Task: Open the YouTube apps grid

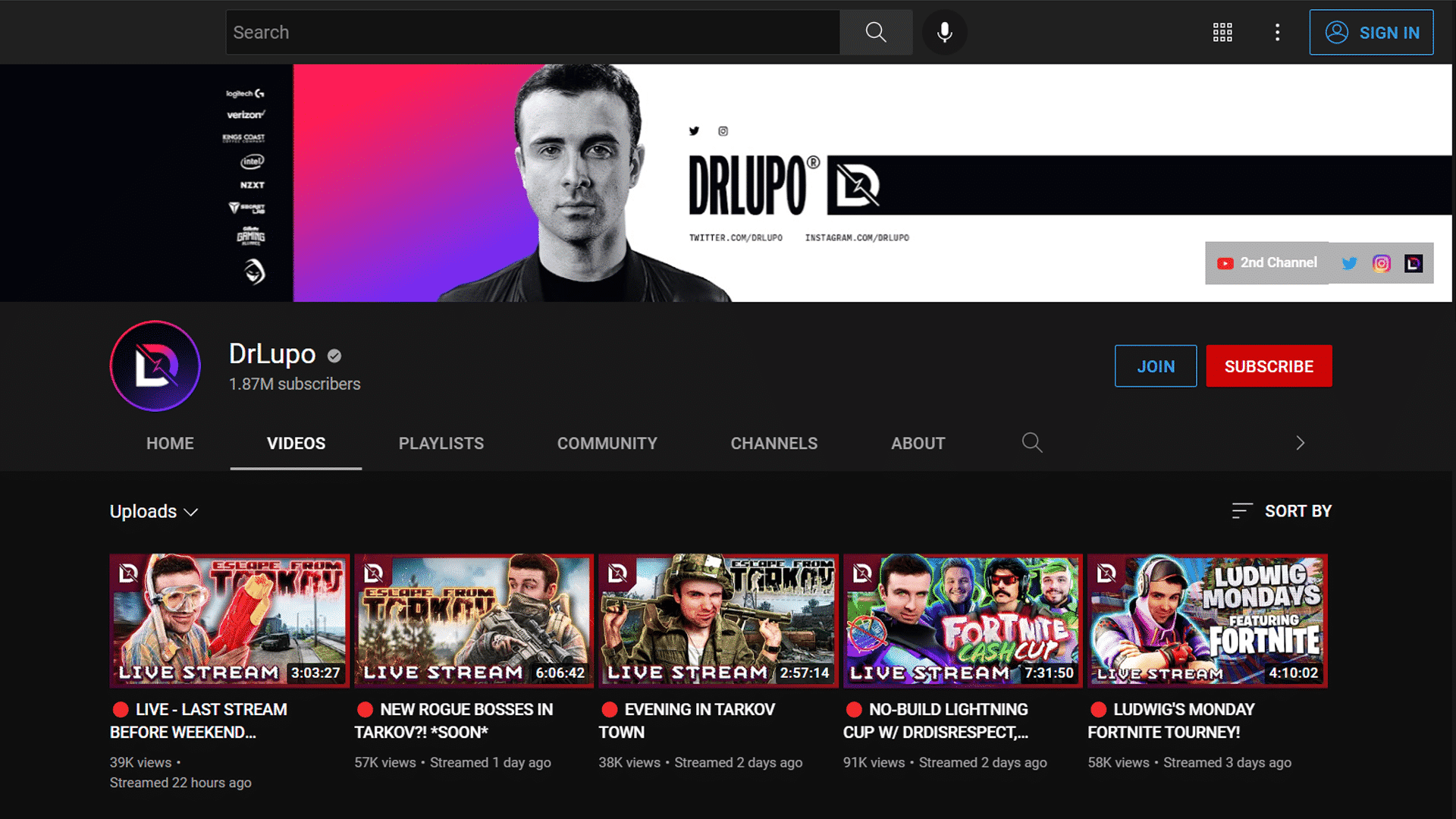Action: pyautogui.click(x=1222, y=32)
